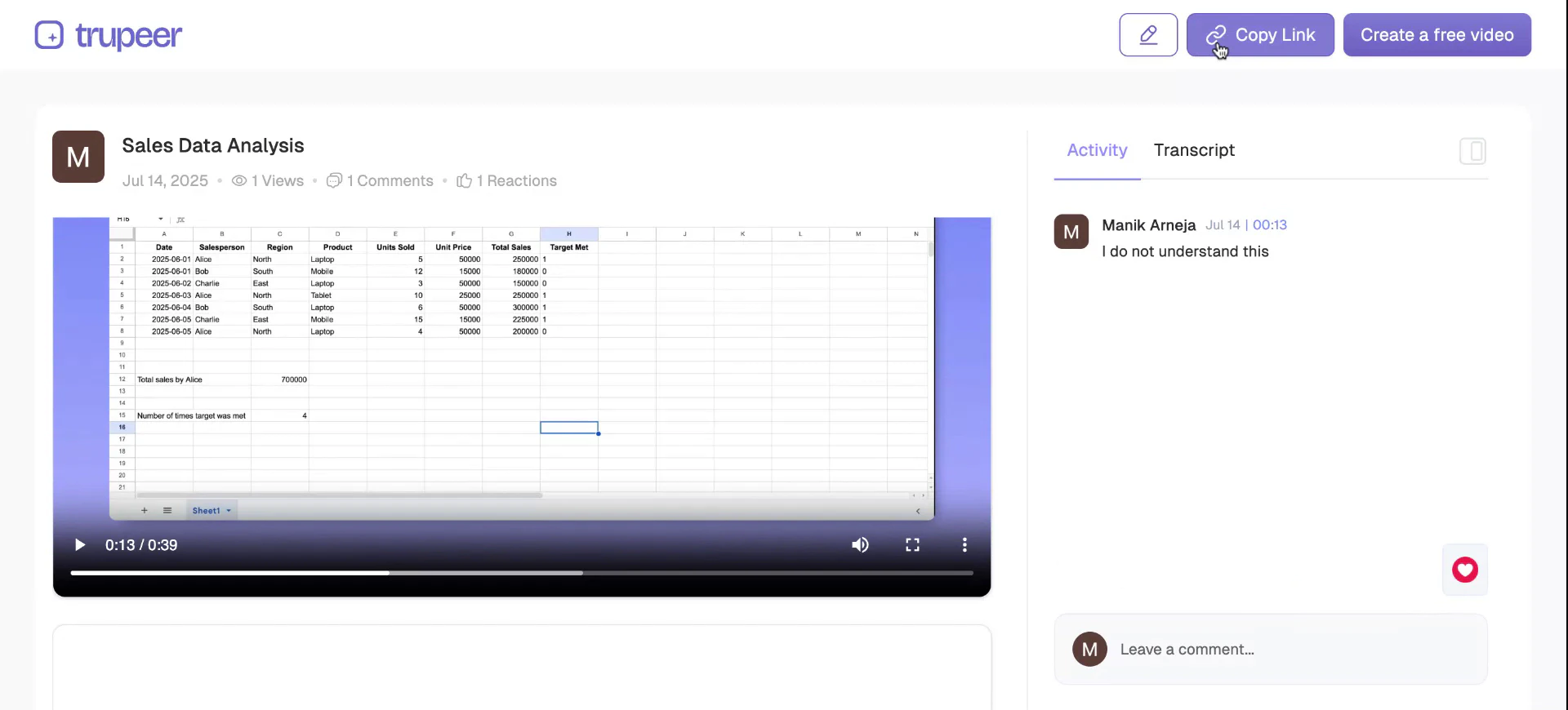Click the sheet scroll left chevron
Screen dimensions: 1568x710
click(x=918, y=511)
